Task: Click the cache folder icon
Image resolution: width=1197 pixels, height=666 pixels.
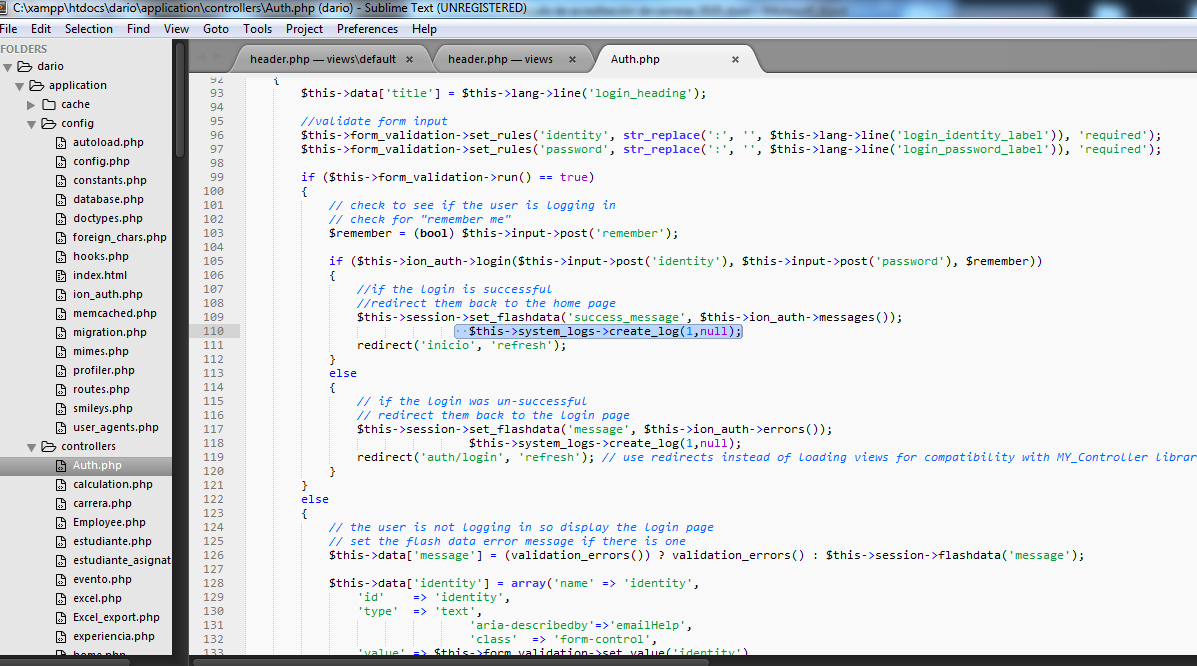Action: tap(49, 105)
